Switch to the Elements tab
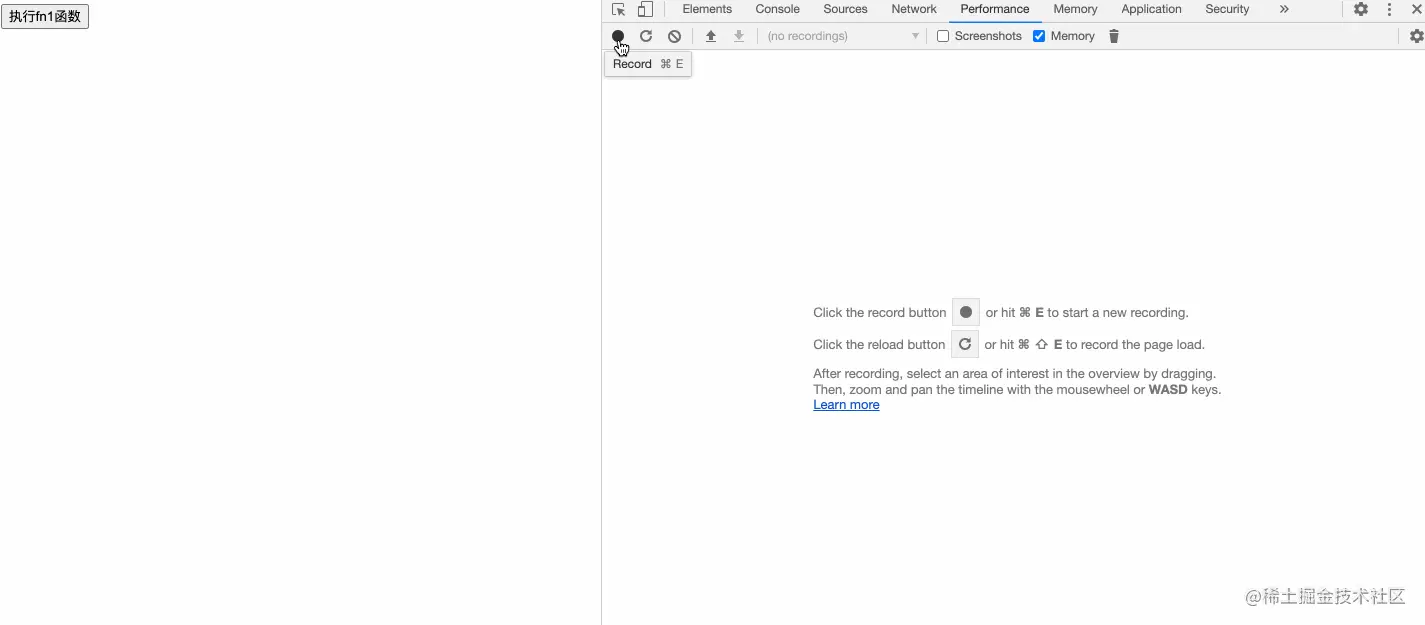 coord(707,9)
